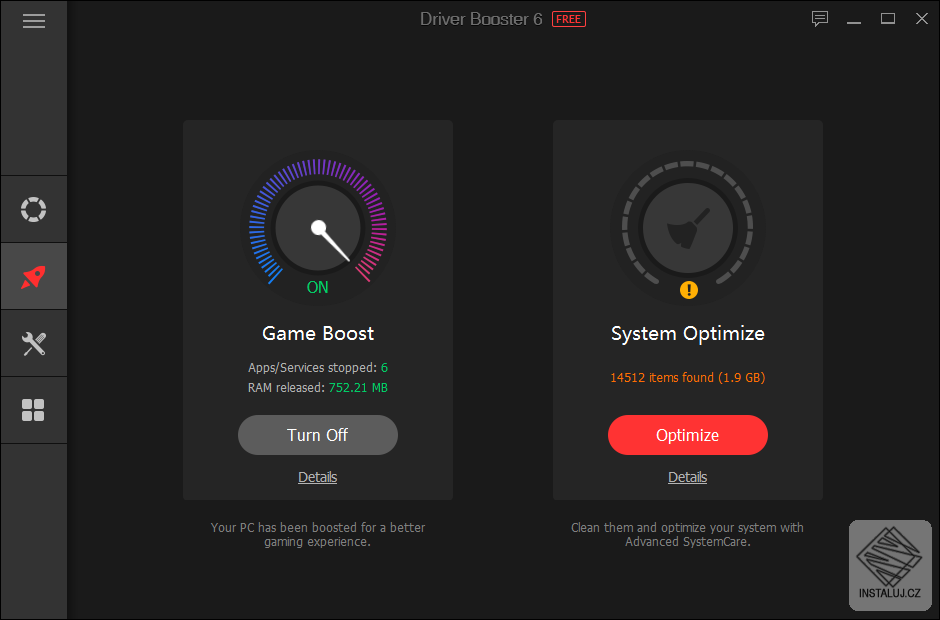The image size is (940, 620).
Task: Select the rocket Boost sidebar icon
Action: 34,276
